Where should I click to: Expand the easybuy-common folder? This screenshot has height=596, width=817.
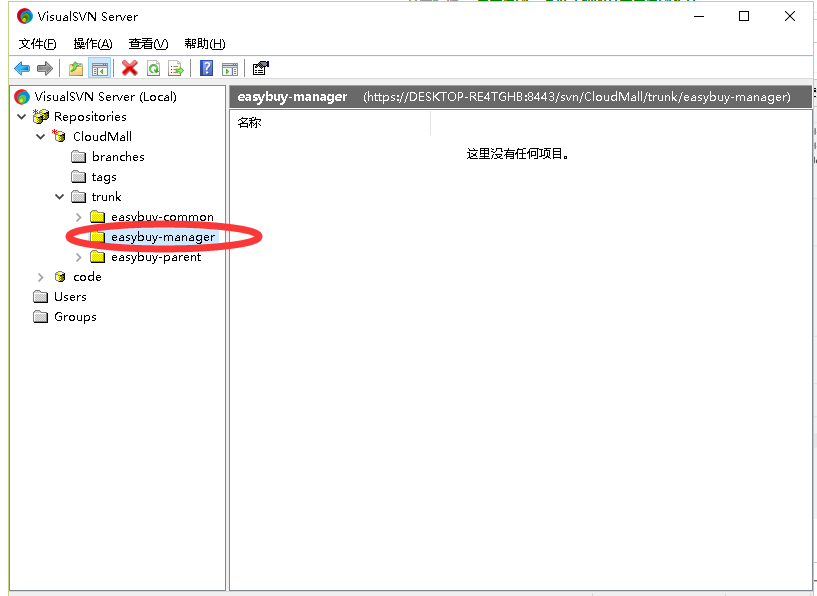pyautogui.click(x=79, y=217)
